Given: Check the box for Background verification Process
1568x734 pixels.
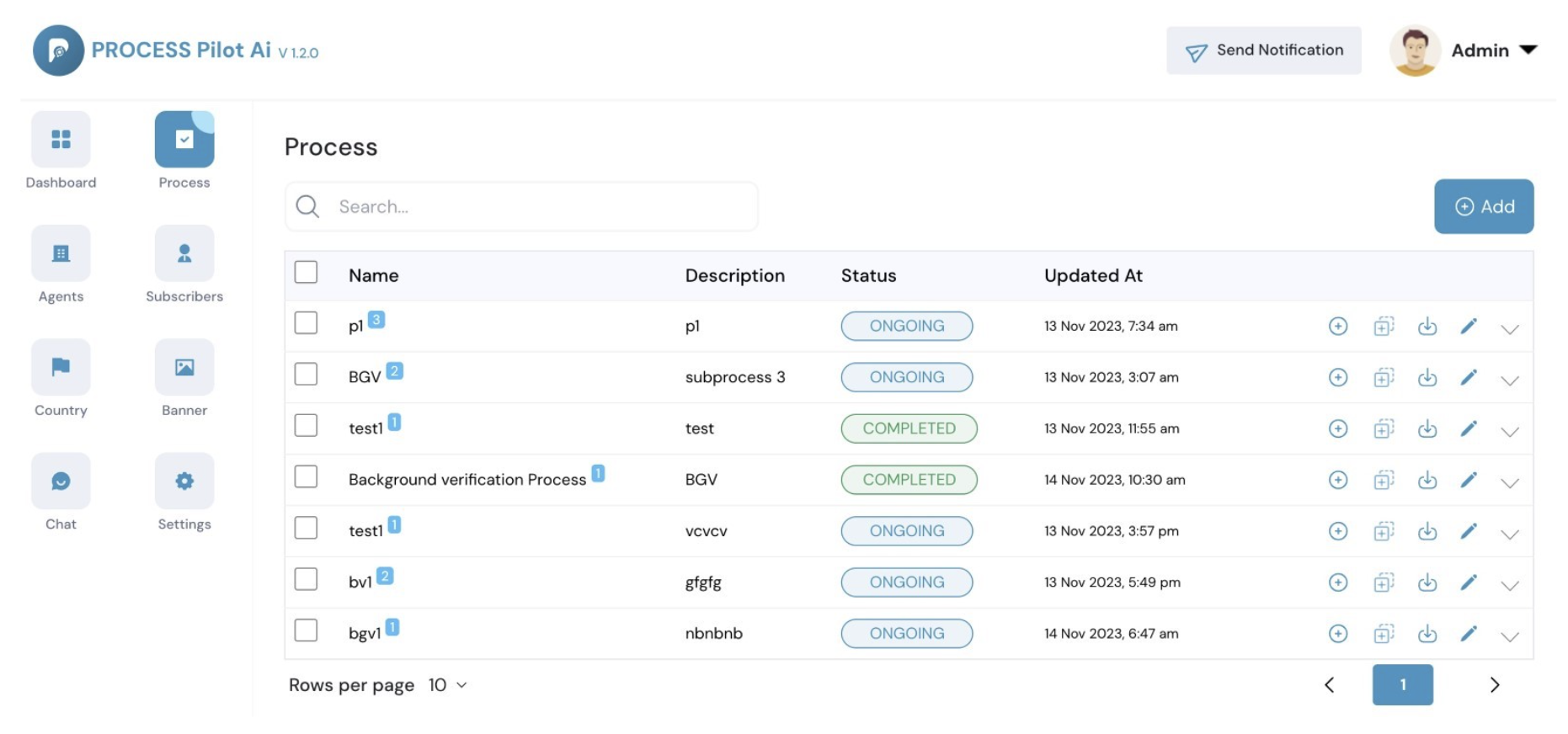Looking at the screenshot, I should [306, 477].
